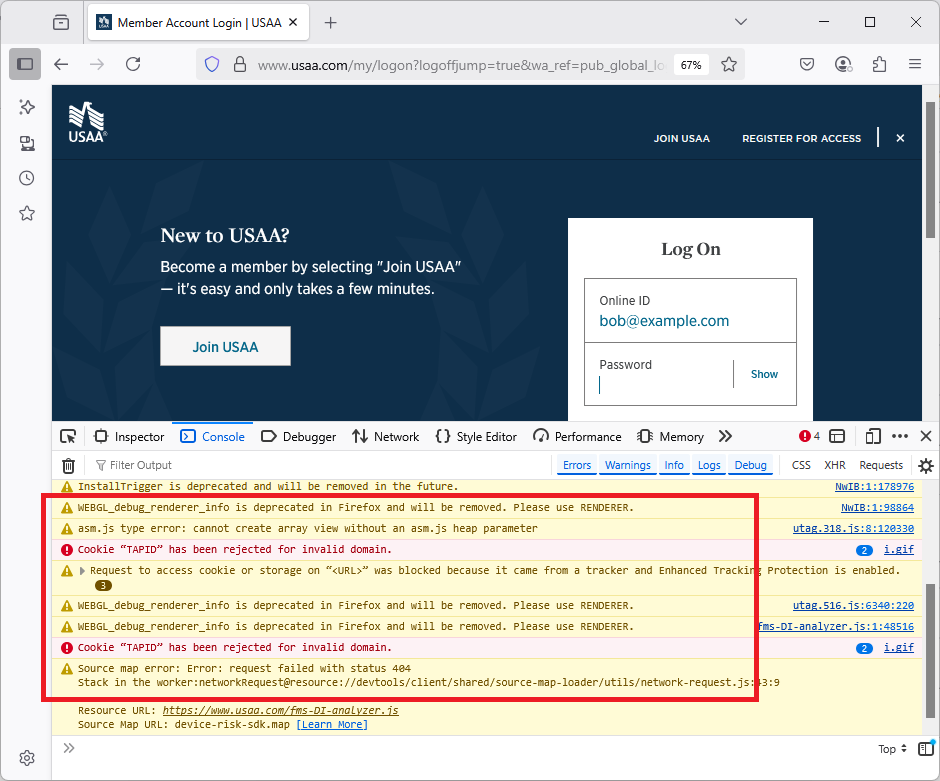The image size is (940, 781).
Task: Open a new browser tab
Action: (x=330, y=23)
